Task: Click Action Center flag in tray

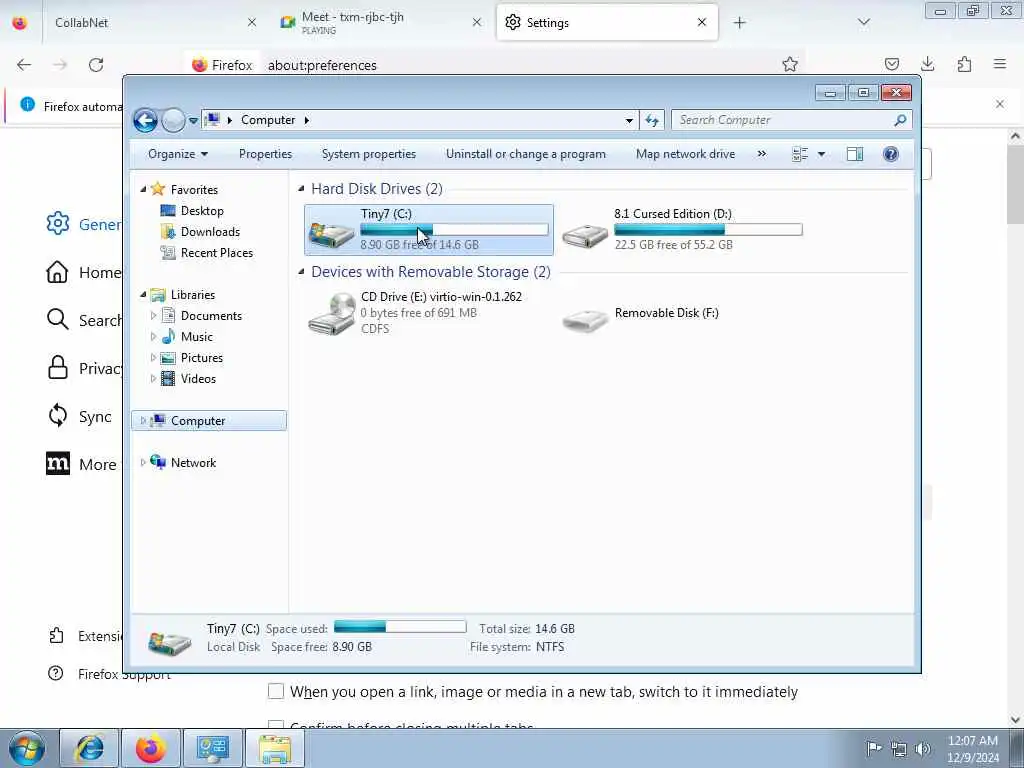Action: pyautogui.click(x=873, y=749)
